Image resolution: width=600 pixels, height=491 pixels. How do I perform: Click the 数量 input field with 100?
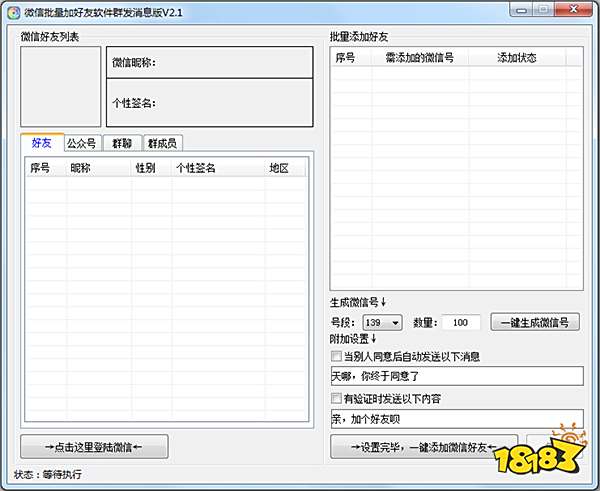coord(461,323)
